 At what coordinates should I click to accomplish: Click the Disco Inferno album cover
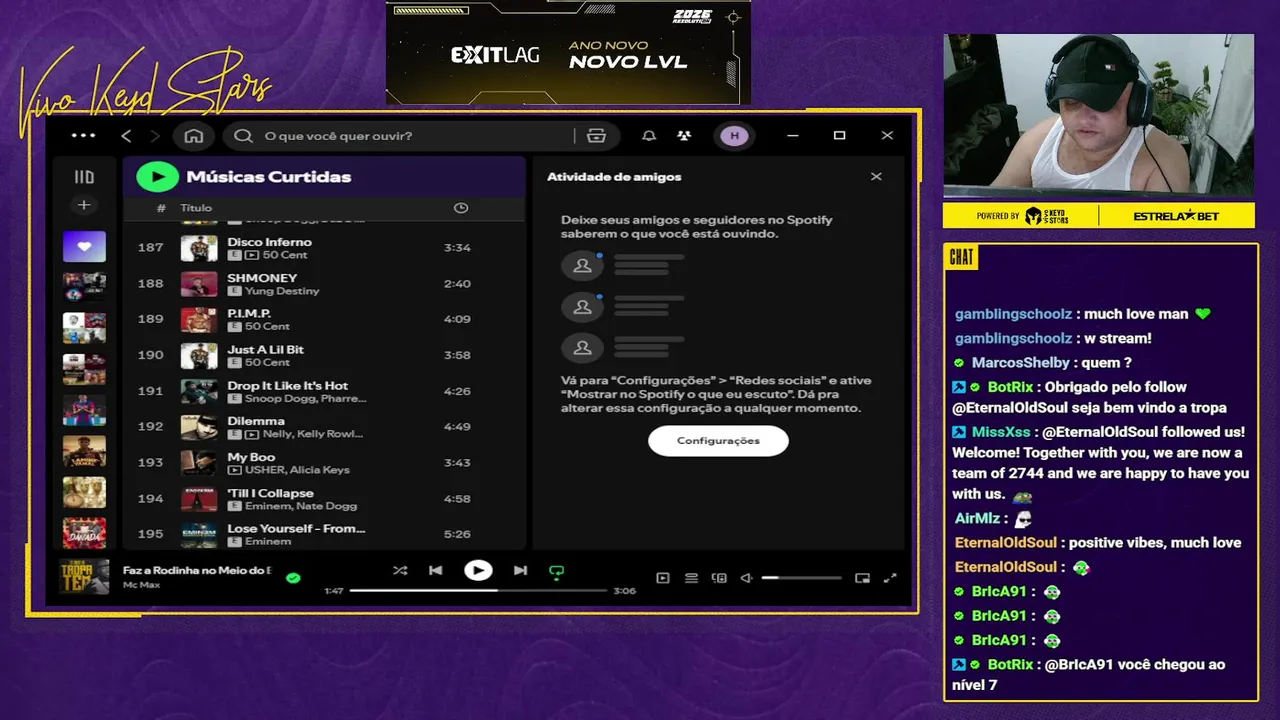199,248
